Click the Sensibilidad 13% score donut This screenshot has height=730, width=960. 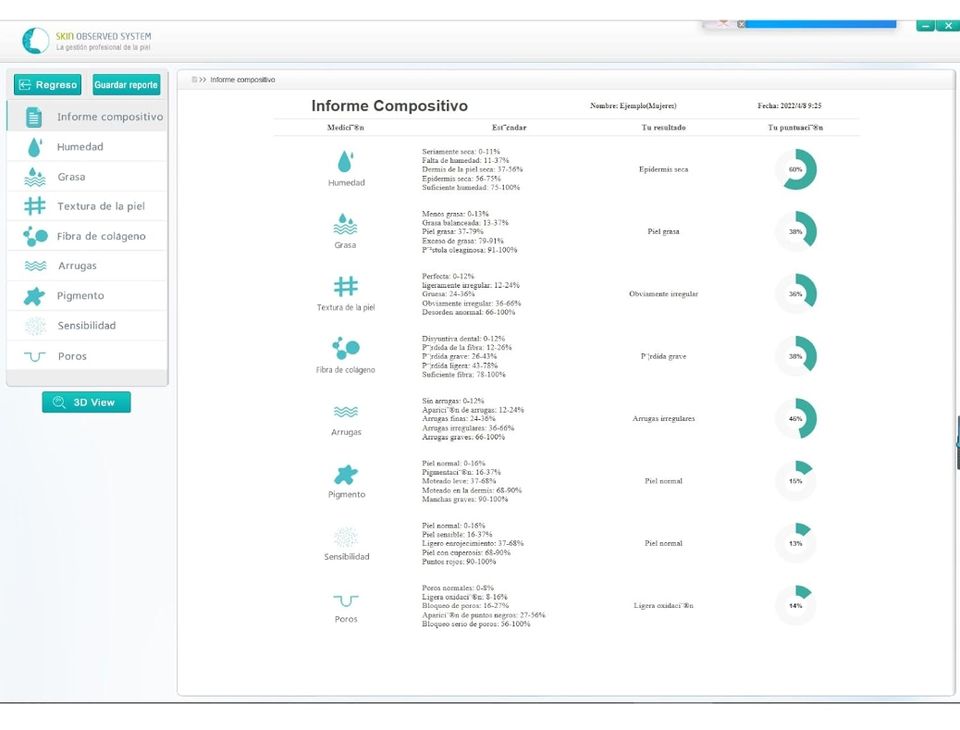(795, 543)
